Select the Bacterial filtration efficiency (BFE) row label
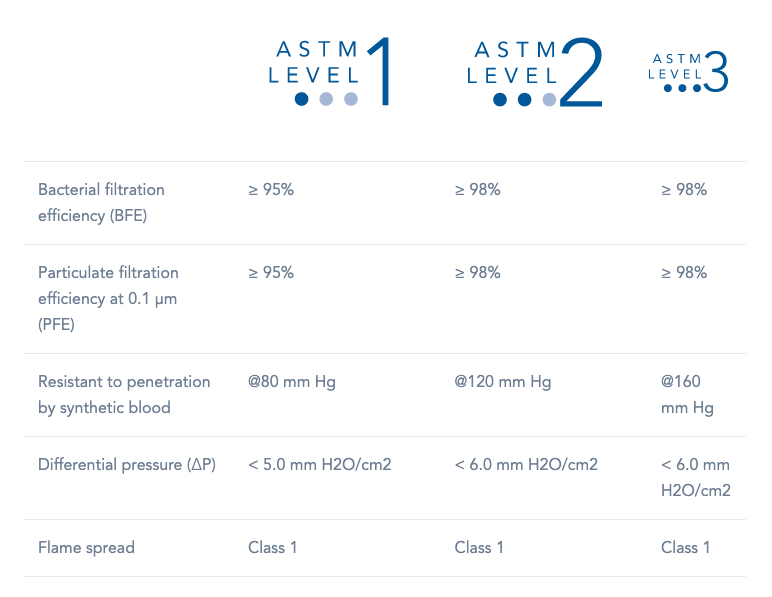772x597 pixels. [x=101, y=202]
